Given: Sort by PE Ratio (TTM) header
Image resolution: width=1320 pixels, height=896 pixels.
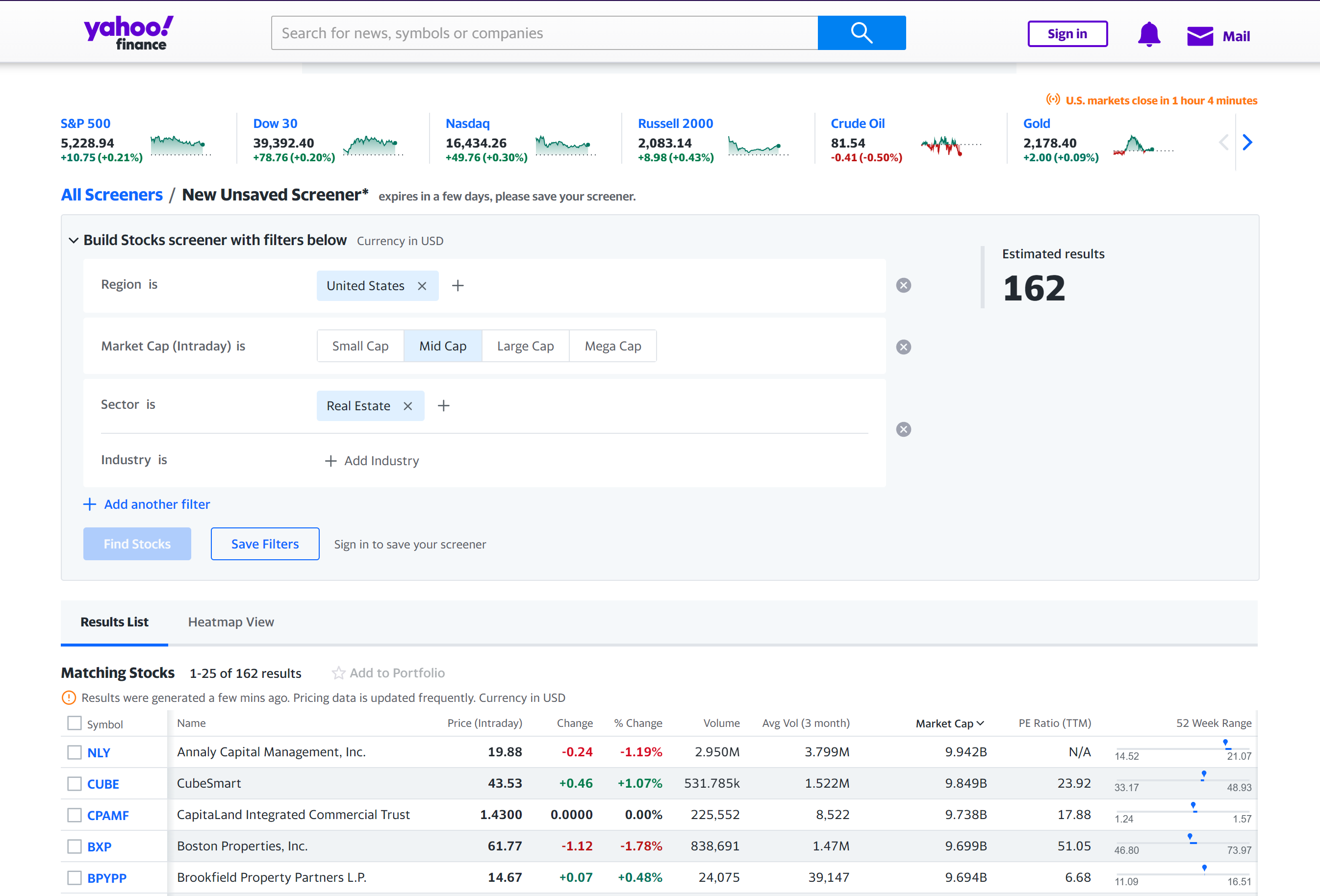Looking at the screenshot, I should click(x=1054, y=723).
